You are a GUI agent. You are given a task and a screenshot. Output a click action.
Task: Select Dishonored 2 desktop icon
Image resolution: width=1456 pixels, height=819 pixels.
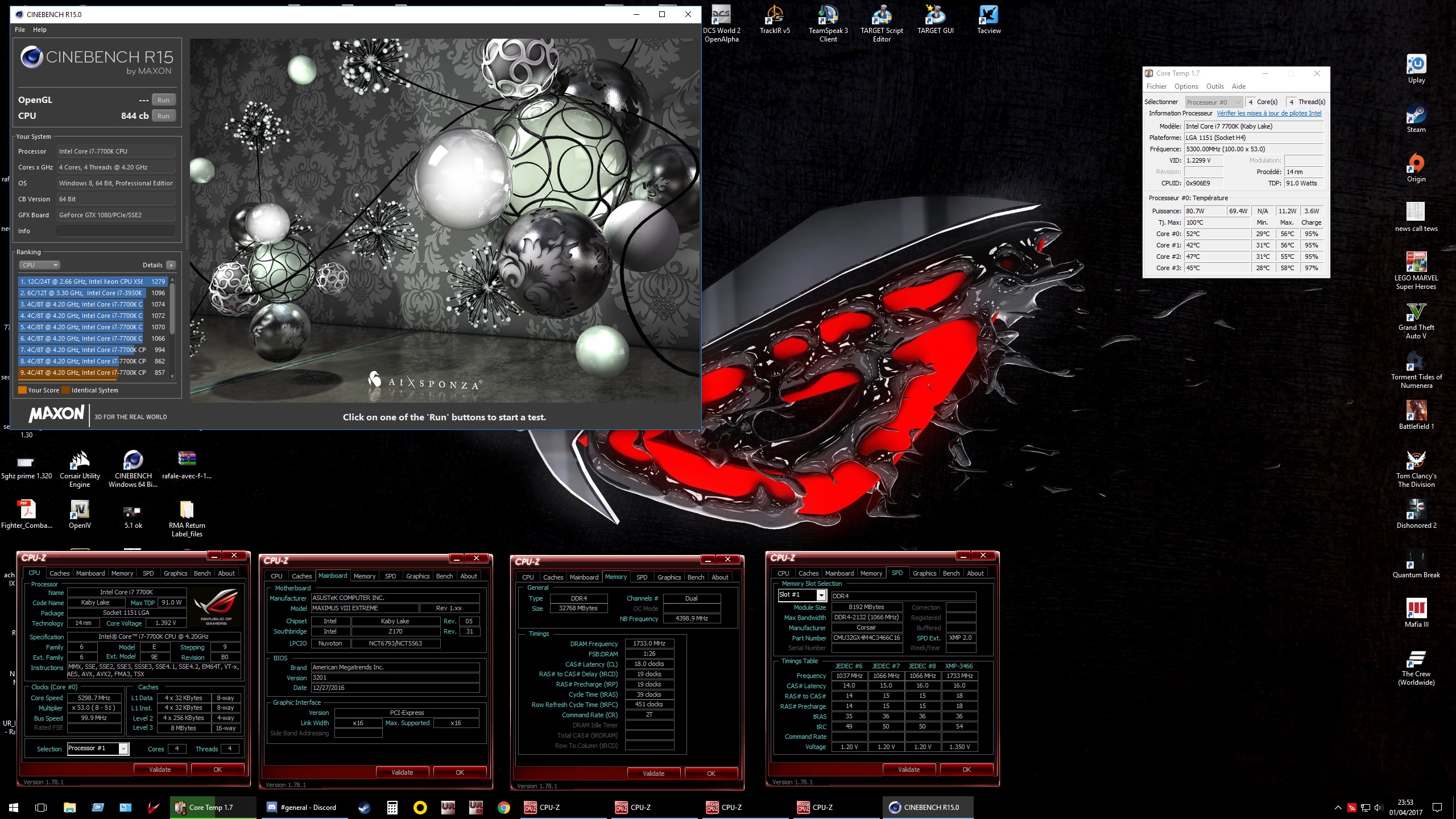pyautogui.click(x=1416, y=514)
